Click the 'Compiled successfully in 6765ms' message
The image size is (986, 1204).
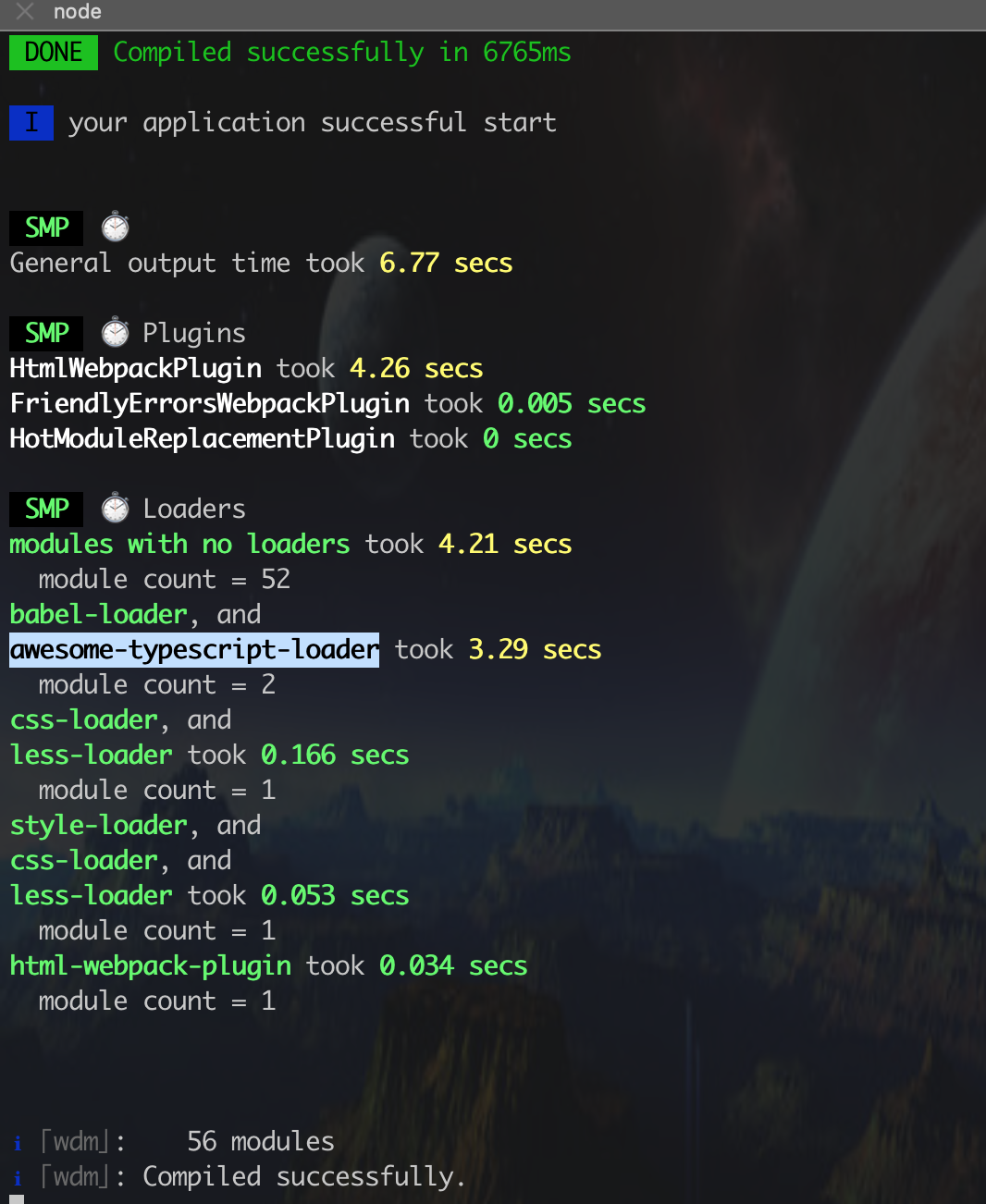coord(342,53)
